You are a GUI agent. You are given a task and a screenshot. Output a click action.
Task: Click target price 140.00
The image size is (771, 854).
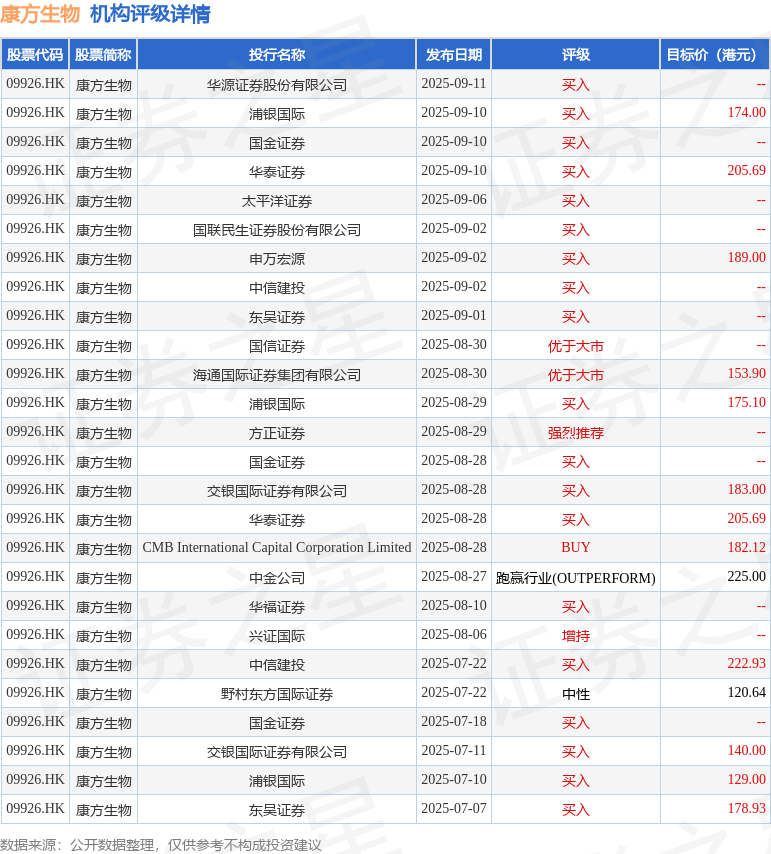[746, 751]
